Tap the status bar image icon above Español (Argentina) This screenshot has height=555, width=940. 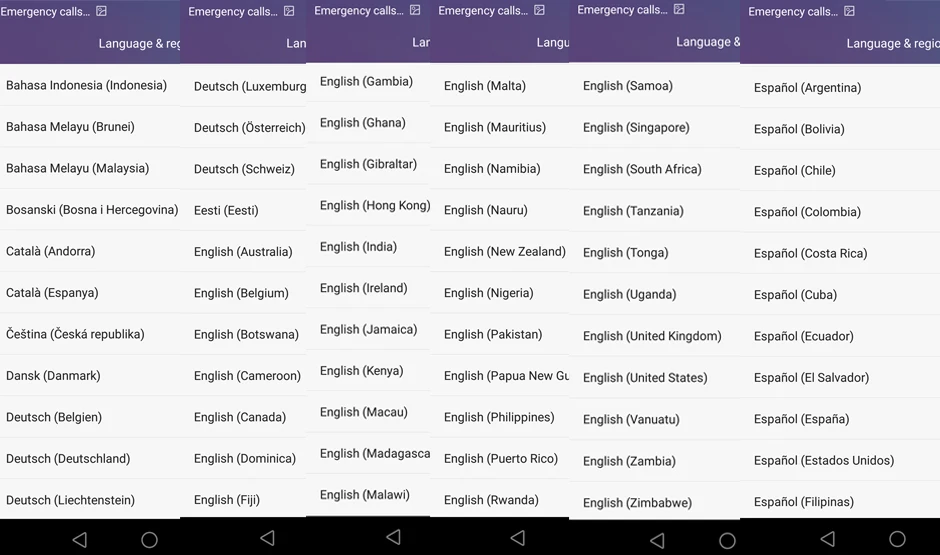pos(849,11)
